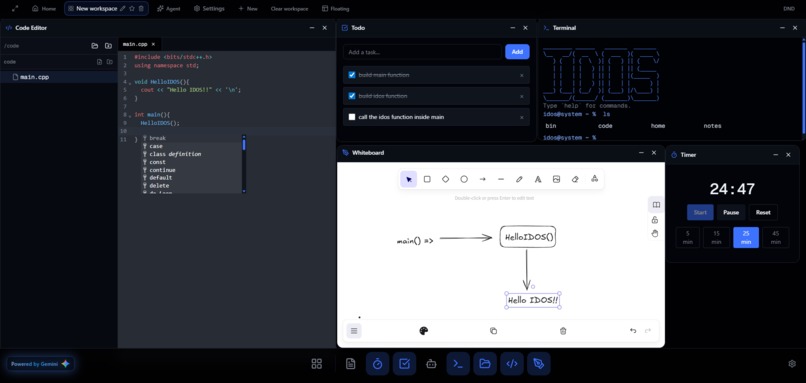The width and height of the screenshot is (806, 383).
Task: Select the 45 min timer preset
Action: [776, 238]
